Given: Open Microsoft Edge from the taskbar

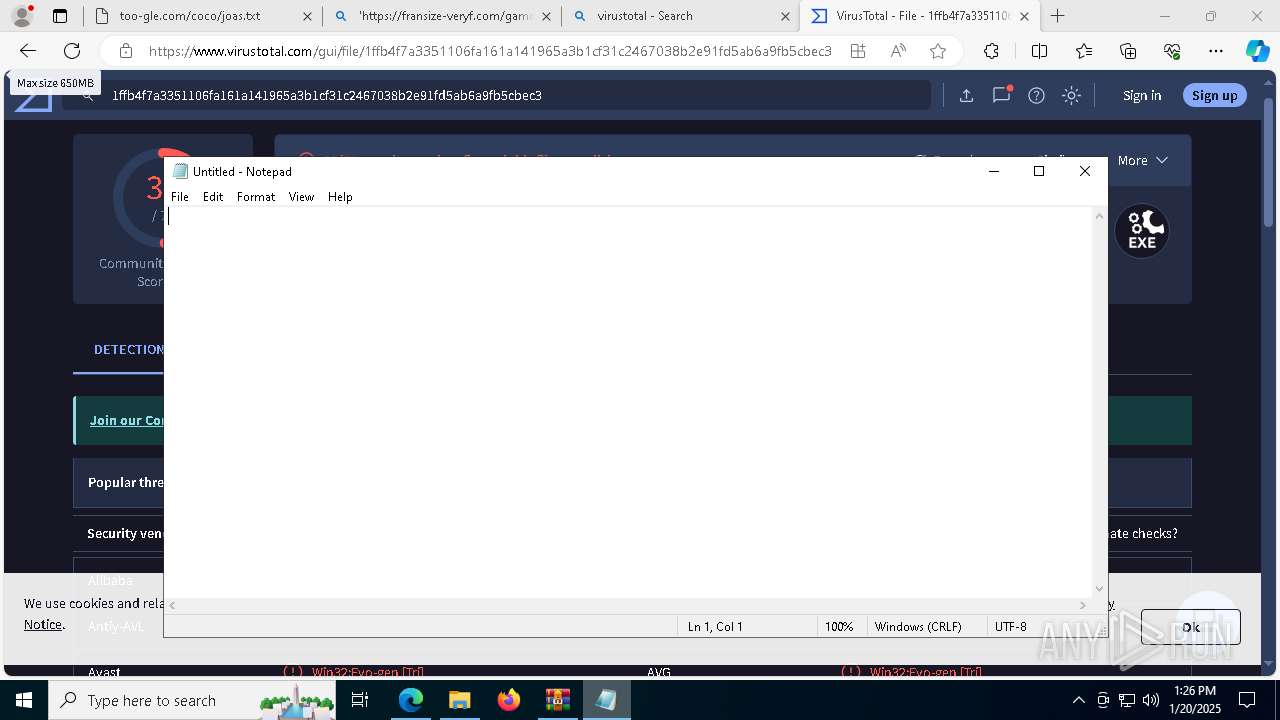Looking at the screenshot, I should [x=411, y=700].
